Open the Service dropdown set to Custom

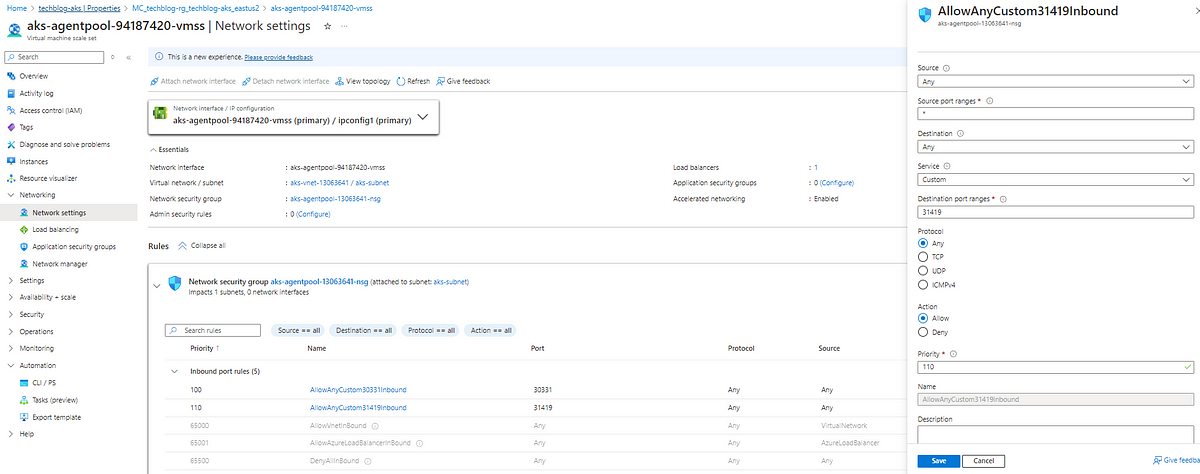1054,179
